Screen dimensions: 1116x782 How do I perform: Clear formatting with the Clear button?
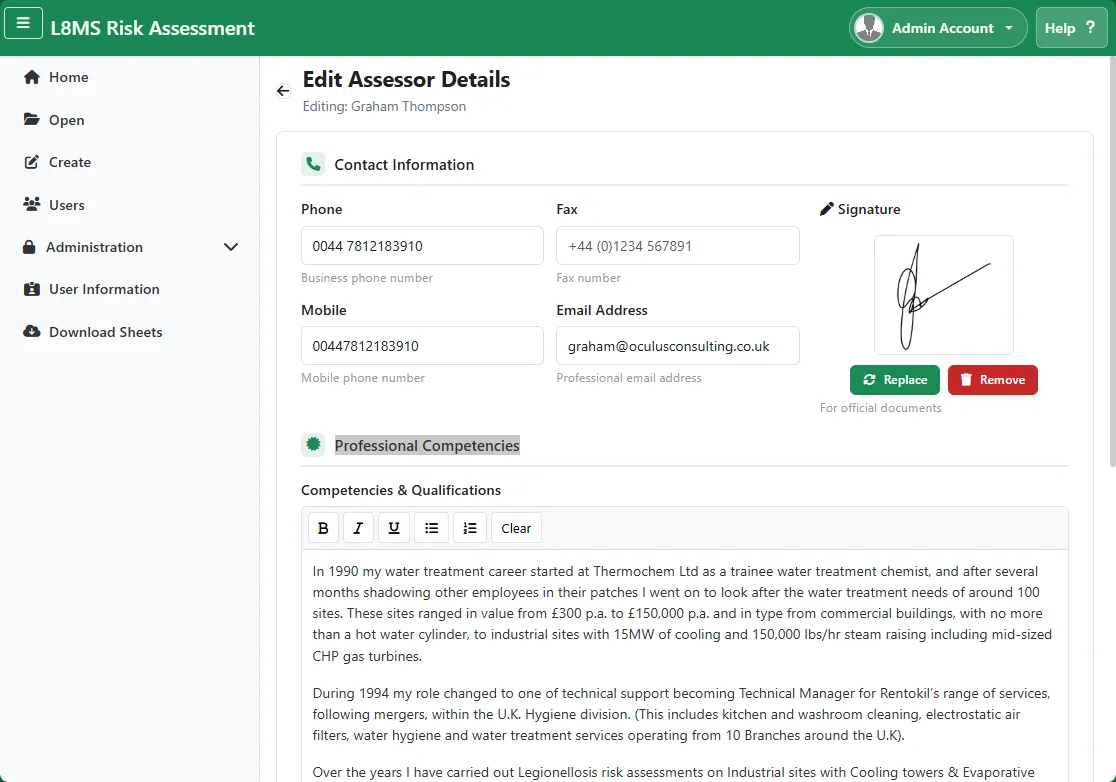click(516, 528)
